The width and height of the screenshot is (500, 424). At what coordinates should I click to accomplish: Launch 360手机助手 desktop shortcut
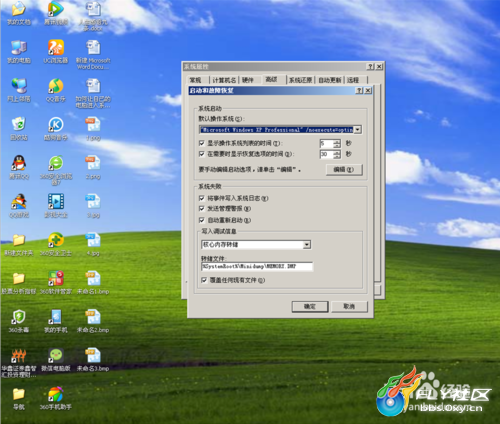56,394
